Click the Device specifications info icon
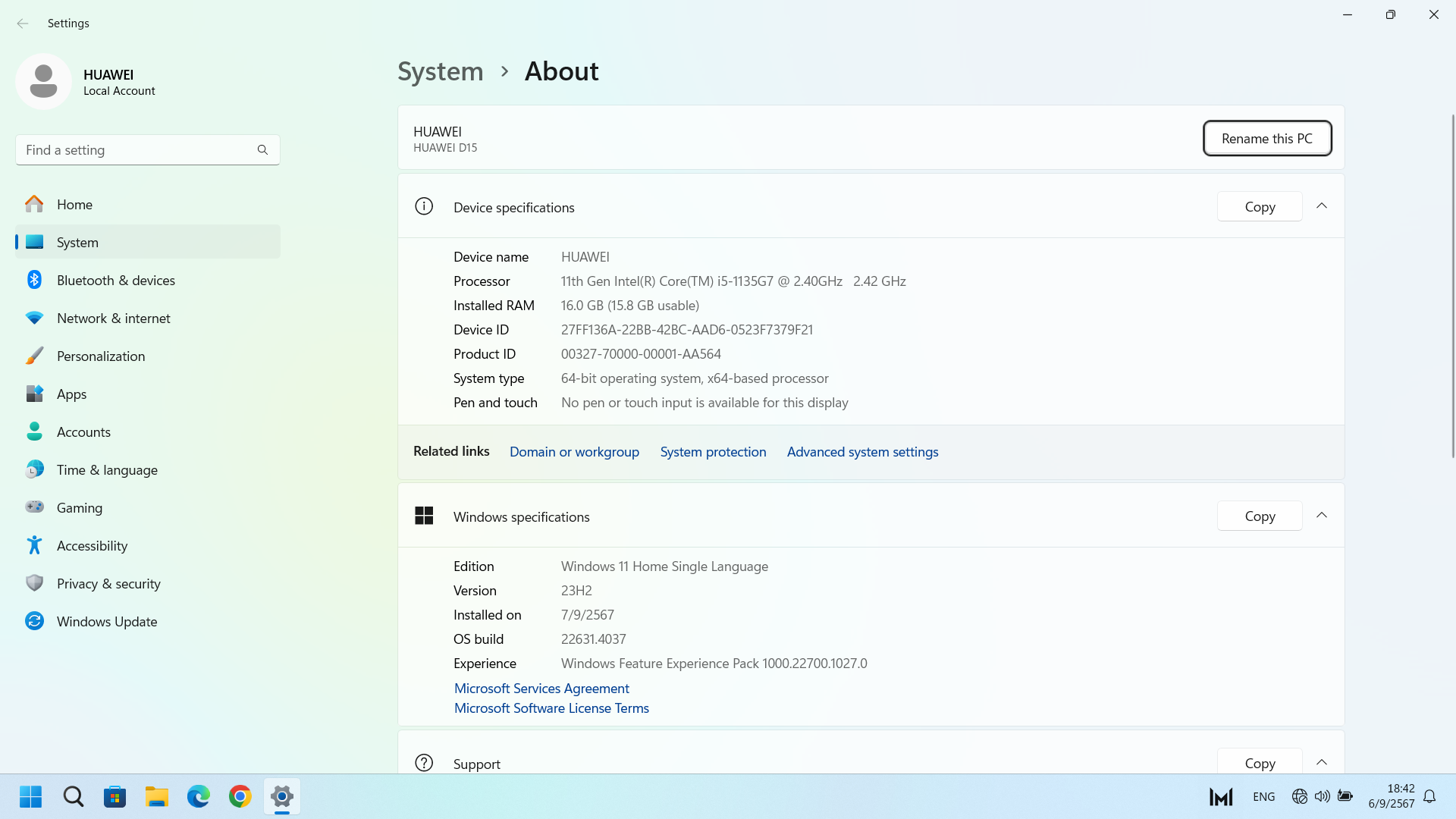This screenshot has width=1456, height=819. coord(424,206)
